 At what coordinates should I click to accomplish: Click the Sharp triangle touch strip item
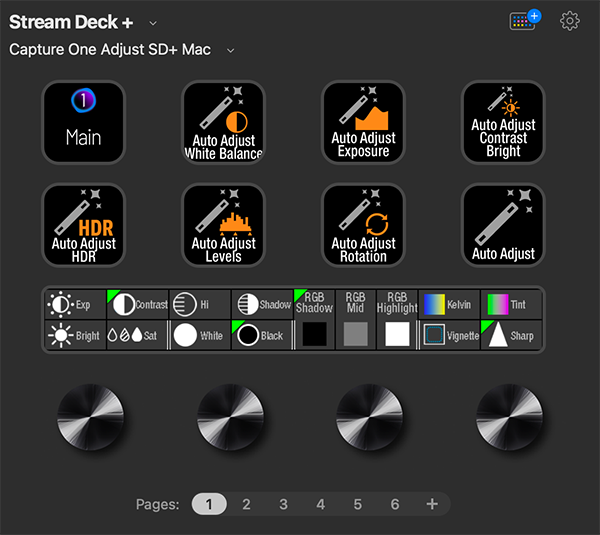coord(512,335)
